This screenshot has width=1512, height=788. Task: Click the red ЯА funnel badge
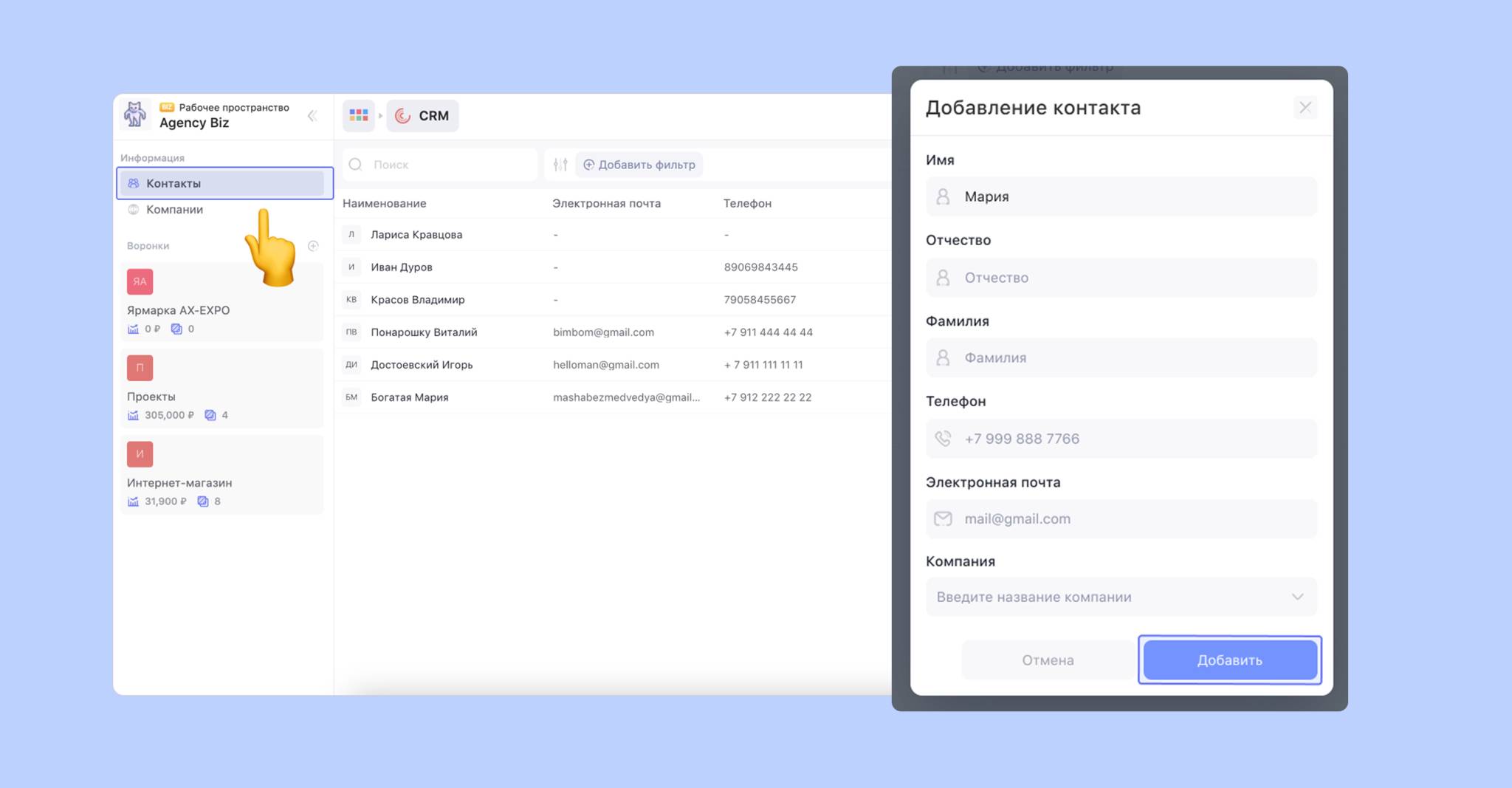pos(140,281)
